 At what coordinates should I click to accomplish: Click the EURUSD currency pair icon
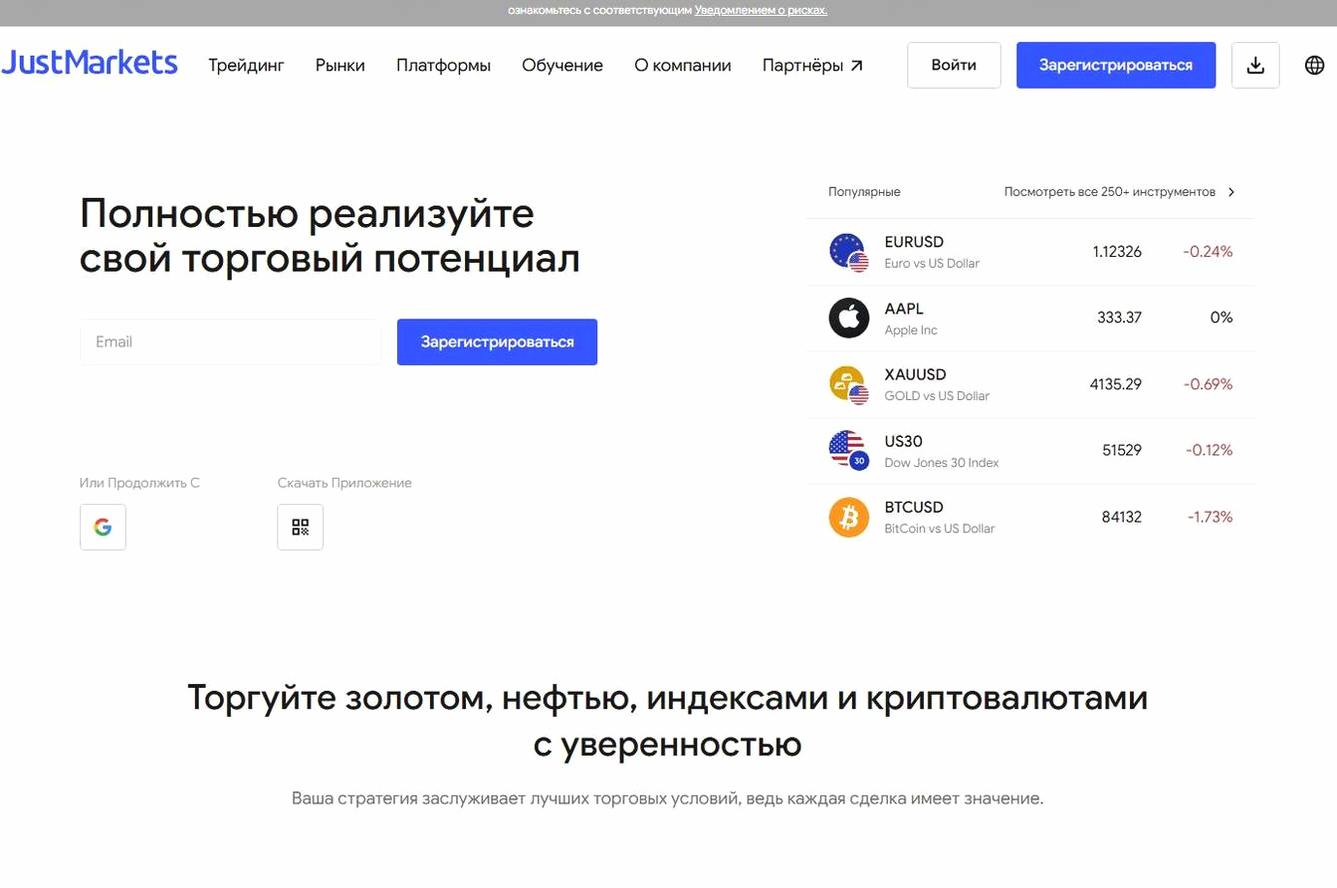coord(849,252)
